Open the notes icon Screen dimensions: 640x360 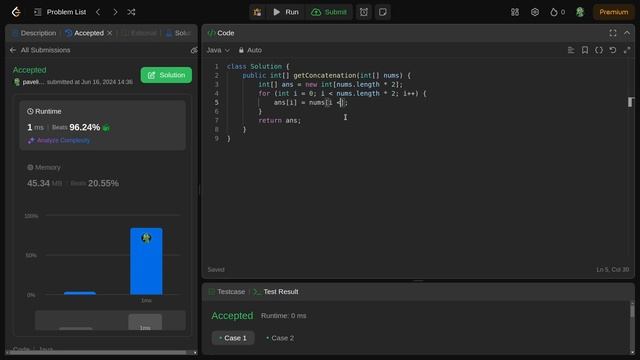point(382,12)
